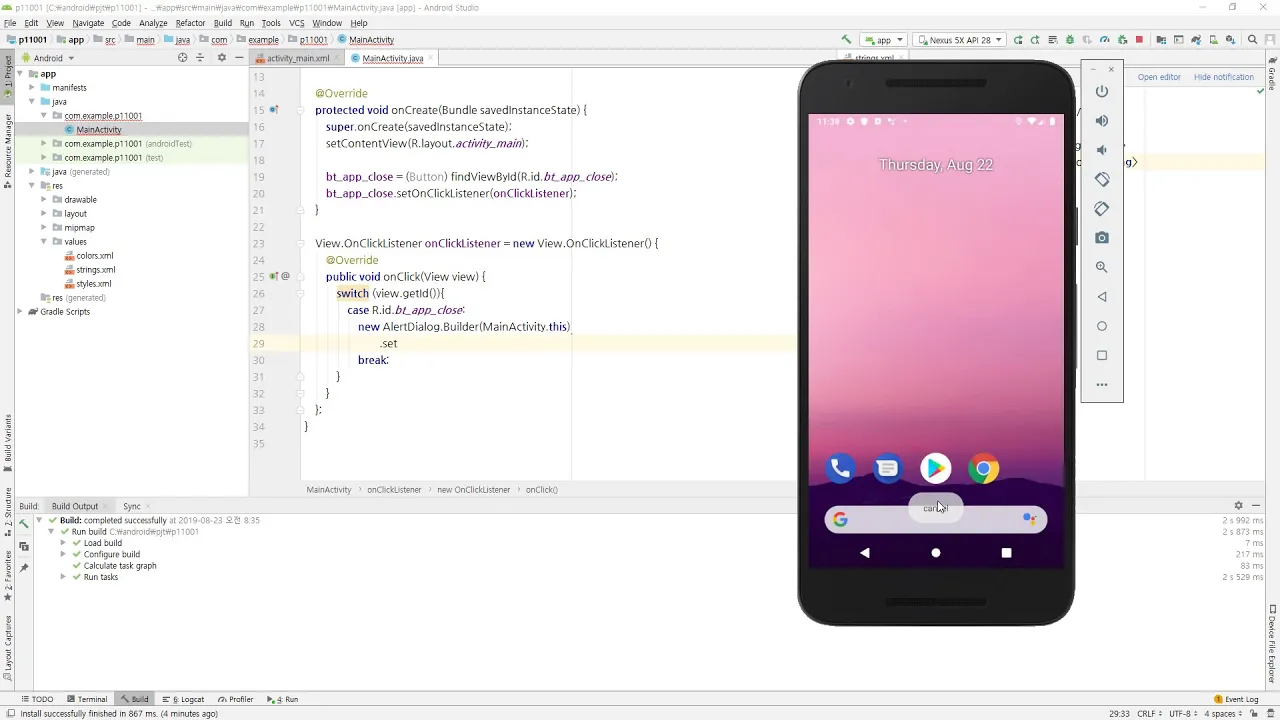The image size is (1280, 720).
Task: Expand the Run tasks node
Action: tap(63, 577)
